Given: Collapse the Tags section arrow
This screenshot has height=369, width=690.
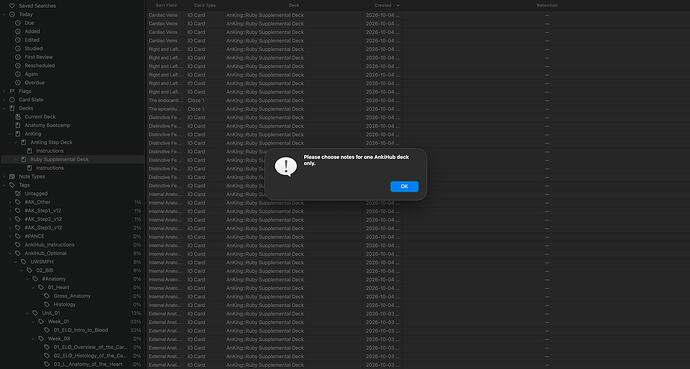Looking at the screenshot, I should [x=4, y=185].
